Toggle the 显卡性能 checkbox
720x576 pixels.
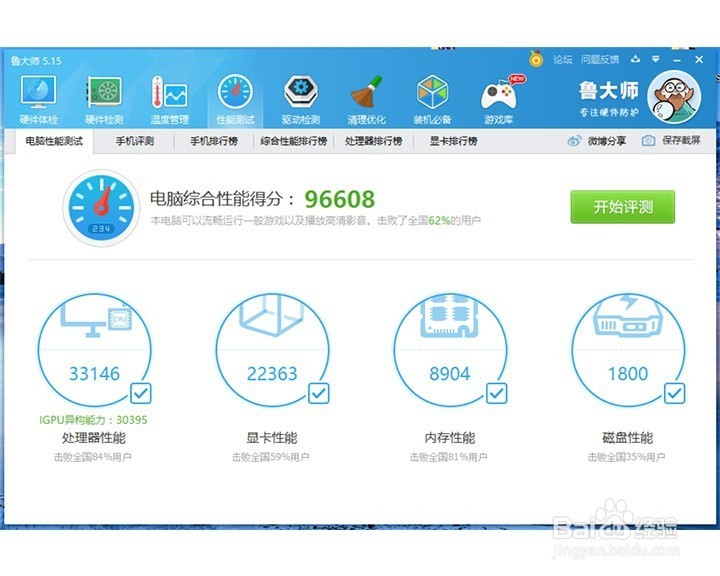(x=318, y=393)
